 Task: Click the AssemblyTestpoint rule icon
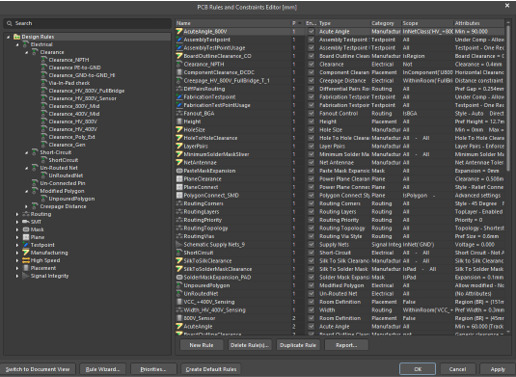tap(179, 40)
